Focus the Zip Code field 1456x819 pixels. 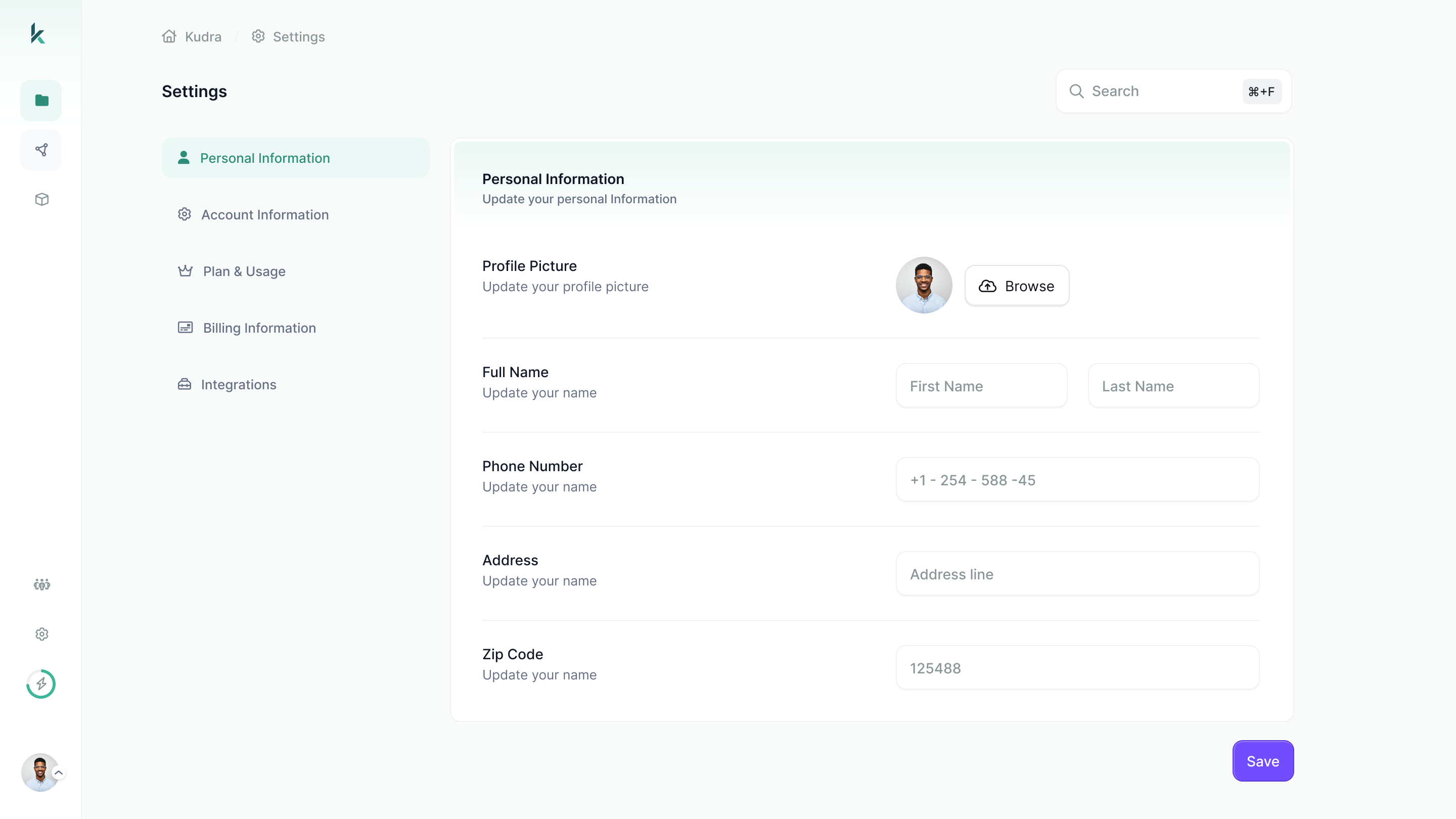coord(1077,668)
